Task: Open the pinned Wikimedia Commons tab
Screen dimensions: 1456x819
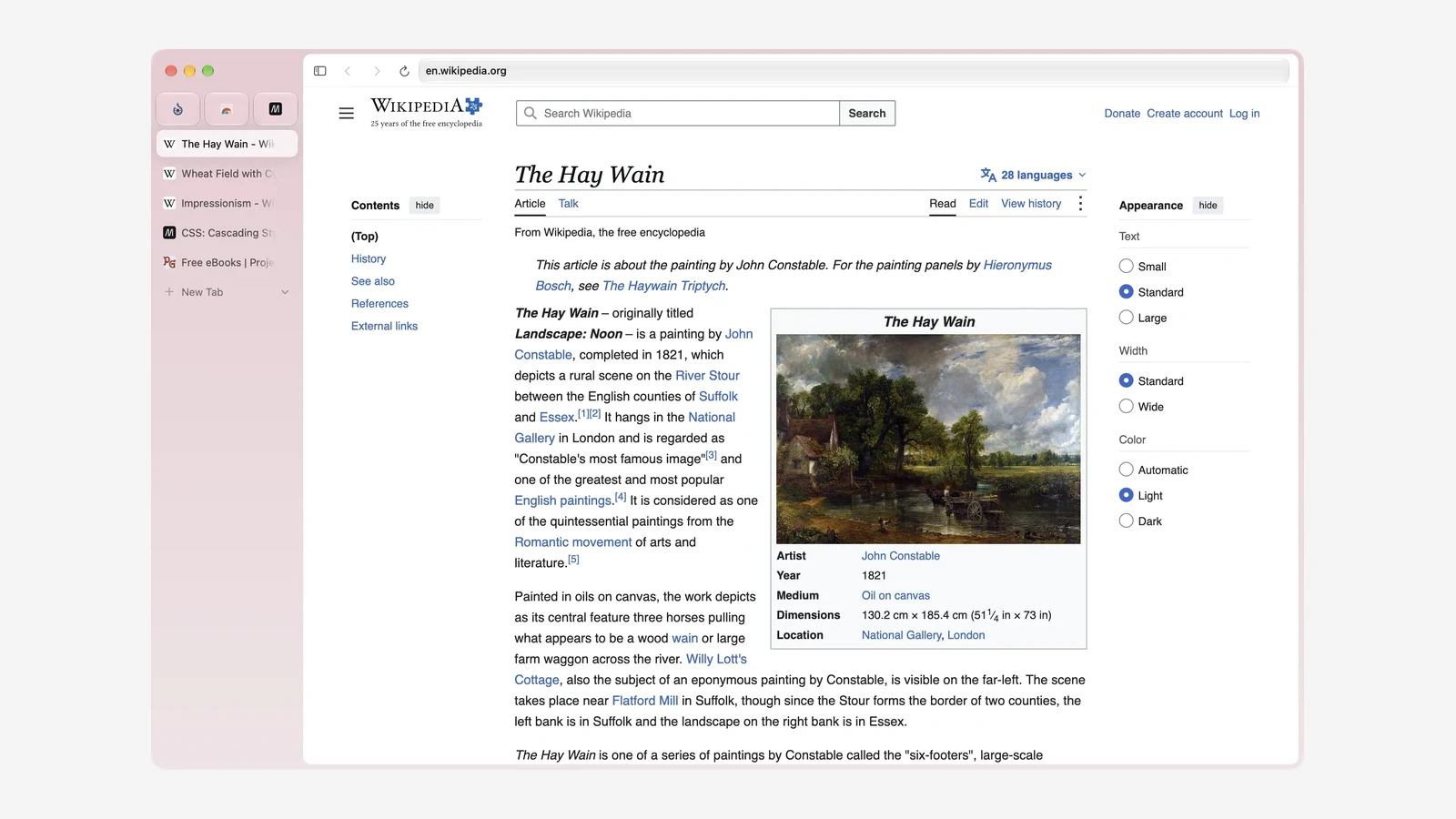Action: pos(178,109)
